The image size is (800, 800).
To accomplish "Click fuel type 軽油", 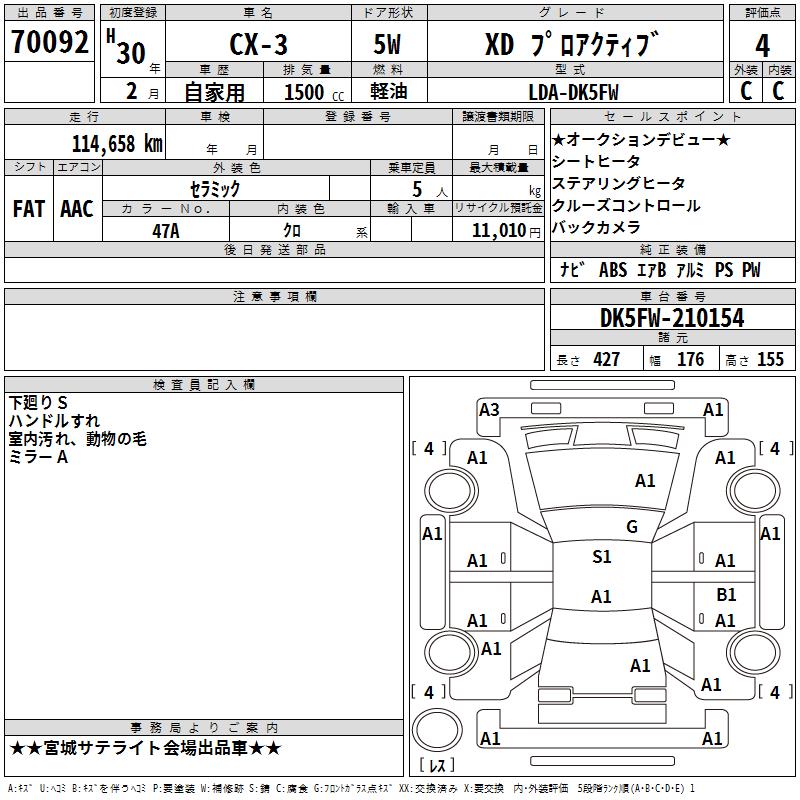I will [389, 91].
